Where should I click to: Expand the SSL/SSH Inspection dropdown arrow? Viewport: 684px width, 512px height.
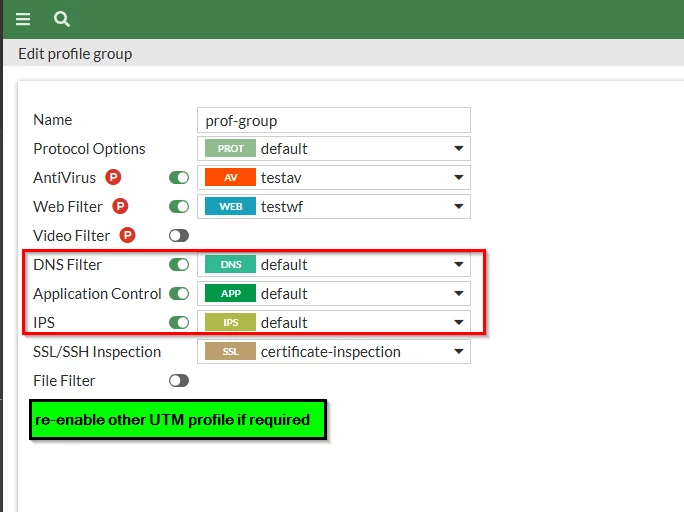[x=458, y=352]
